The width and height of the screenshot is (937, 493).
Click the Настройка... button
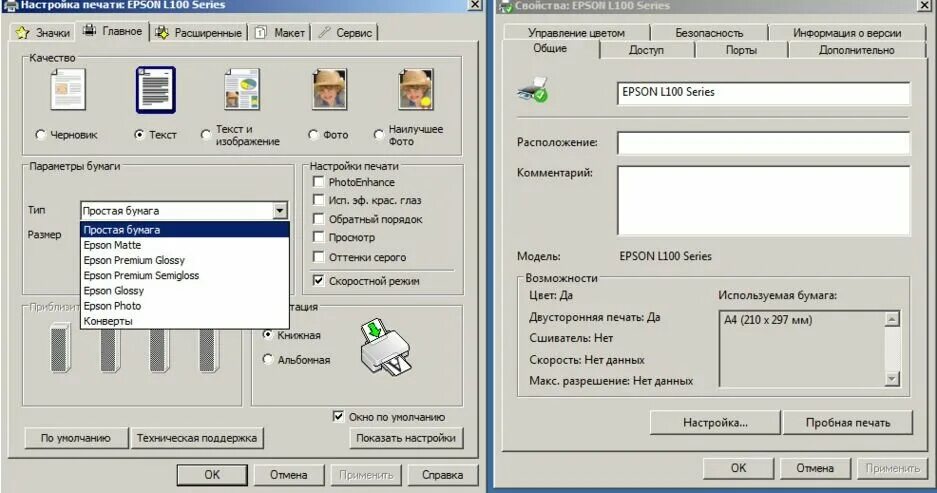715,422
